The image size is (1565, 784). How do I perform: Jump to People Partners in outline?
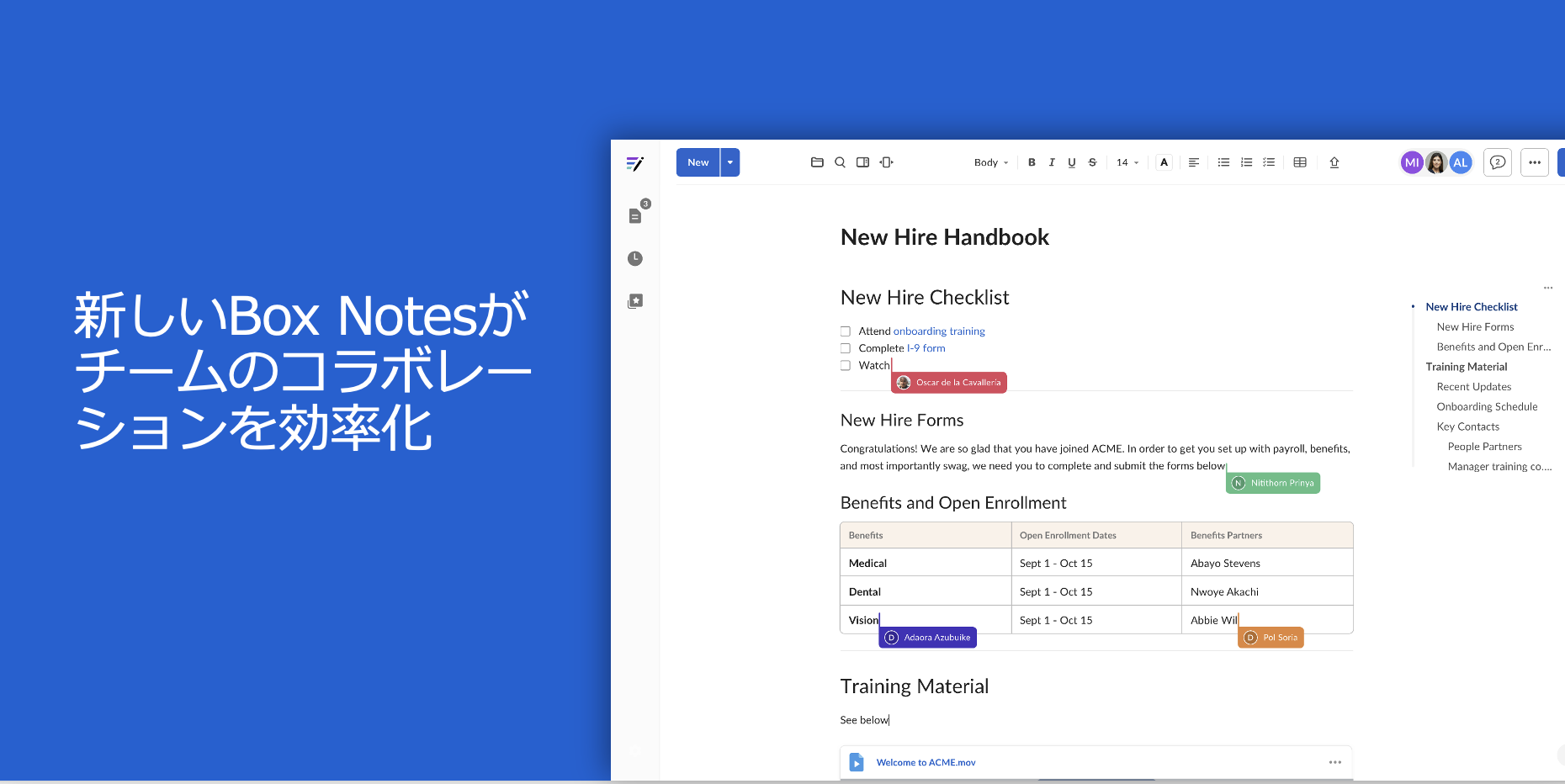click(1484, 447)
